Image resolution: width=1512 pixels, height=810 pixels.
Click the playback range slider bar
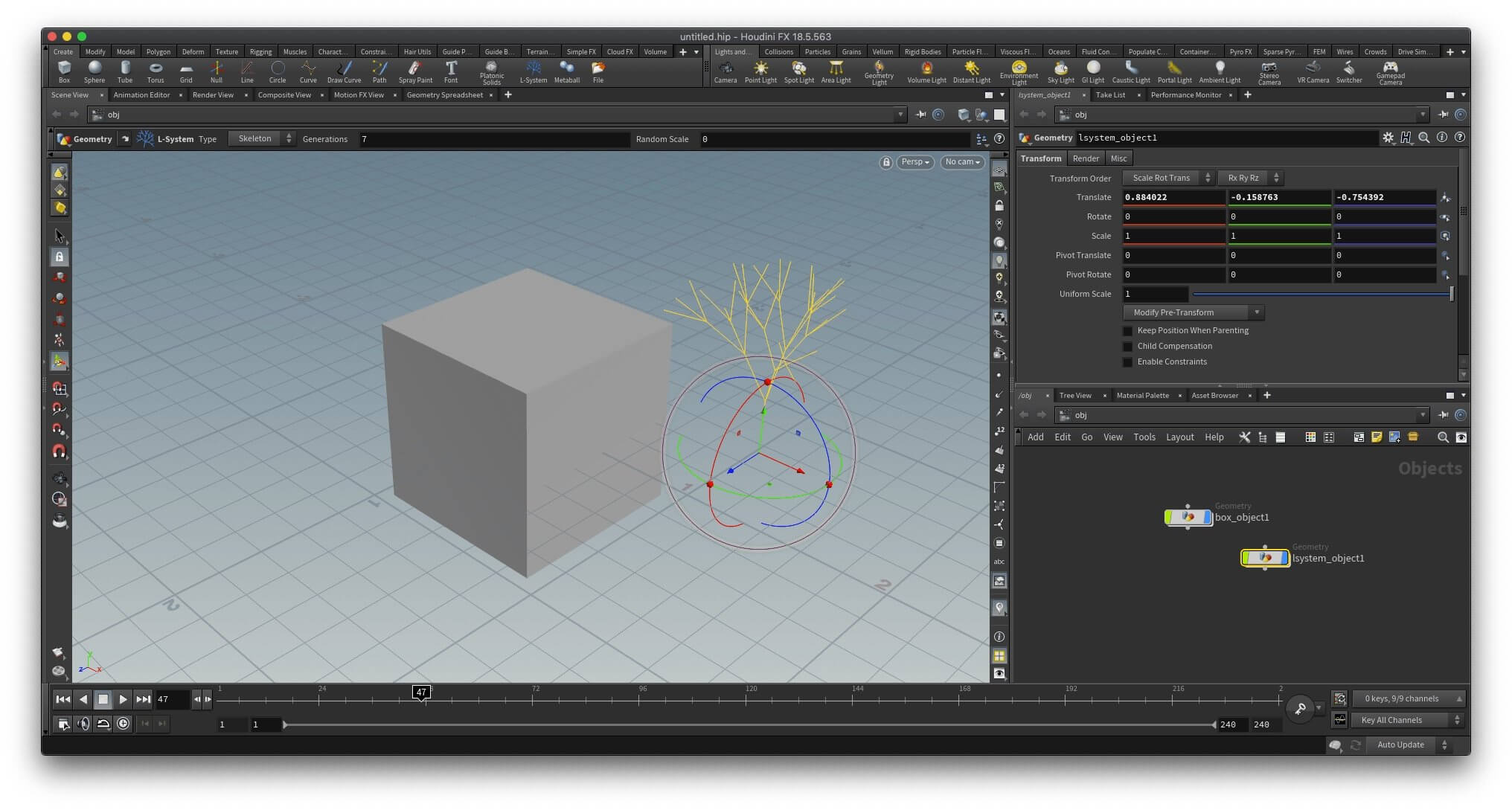pyautogui.click(x=749, y=725)
